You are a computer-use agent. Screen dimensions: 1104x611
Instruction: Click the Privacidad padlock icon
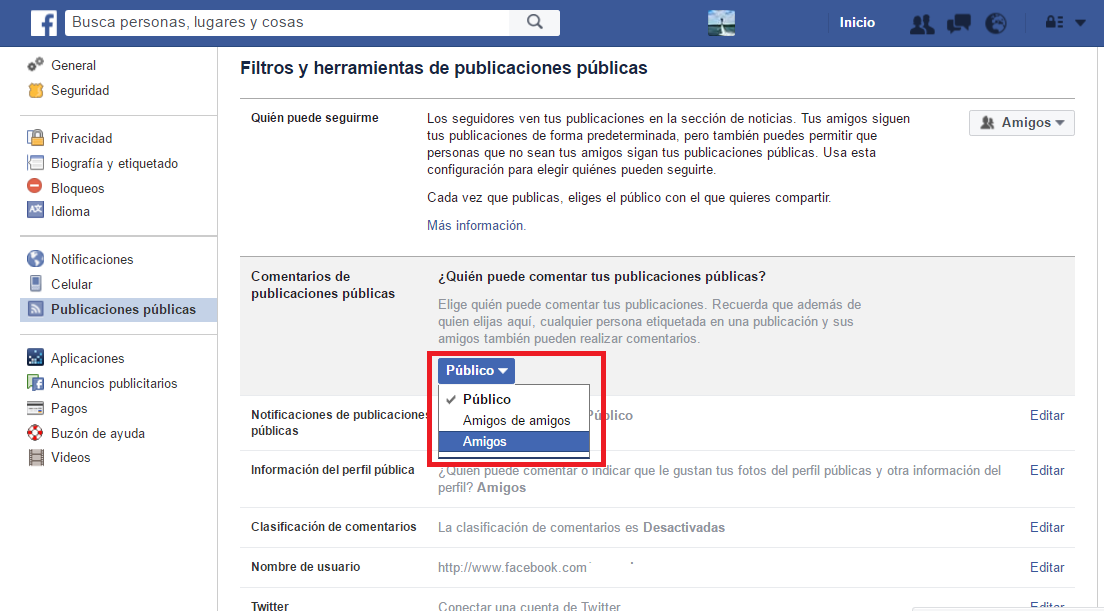coord(35,137)
